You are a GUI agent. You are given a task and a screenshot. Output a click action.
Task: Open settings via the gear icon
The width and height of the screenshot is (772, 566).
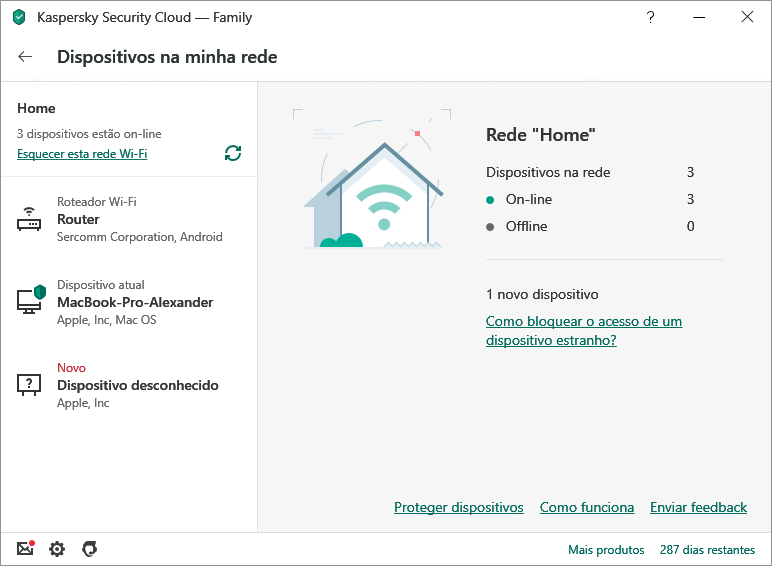click(57, 549)
